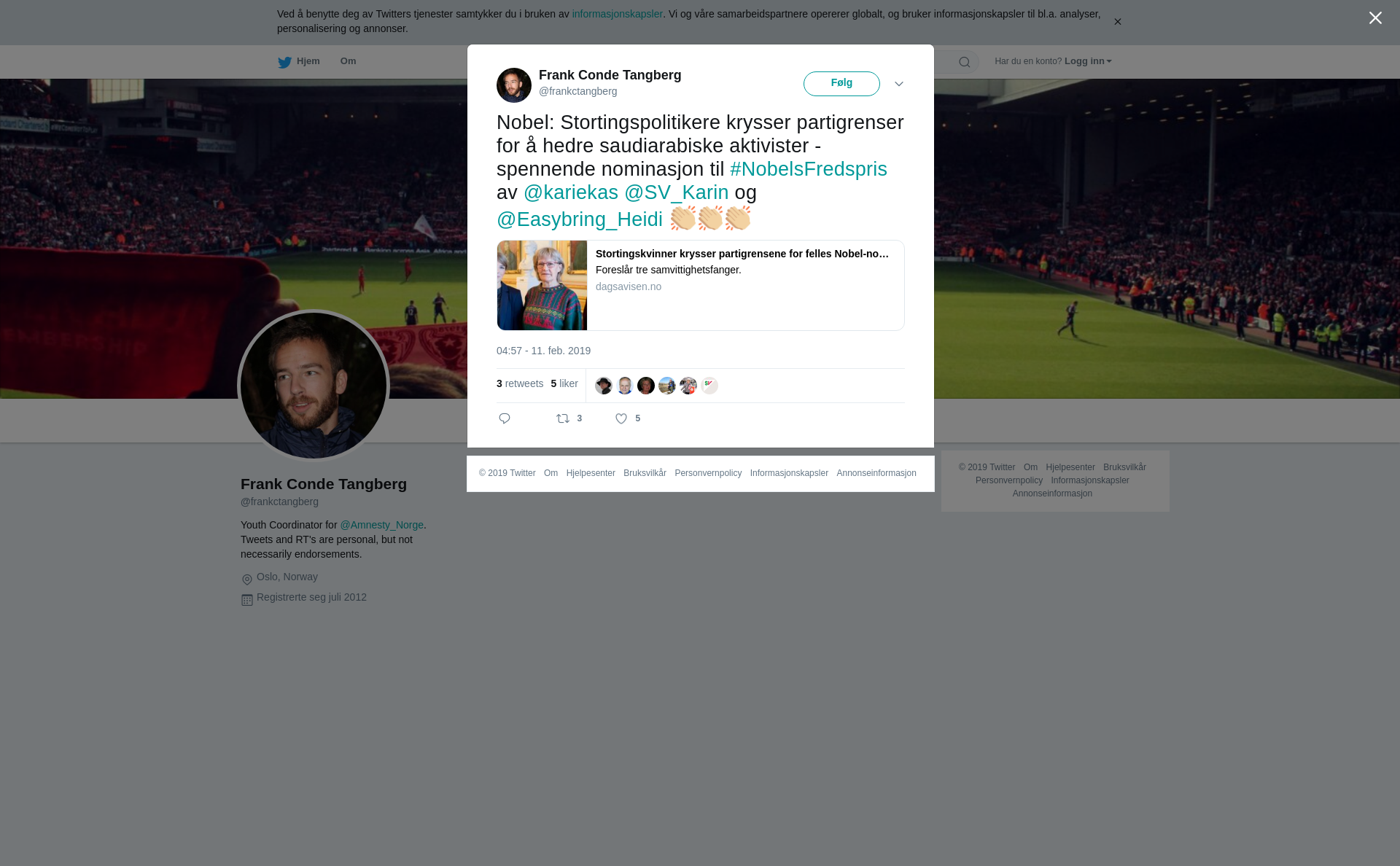
Task: Open Frank Conde Tangberg's tweet avatar
Action: [x=514, y=85]
